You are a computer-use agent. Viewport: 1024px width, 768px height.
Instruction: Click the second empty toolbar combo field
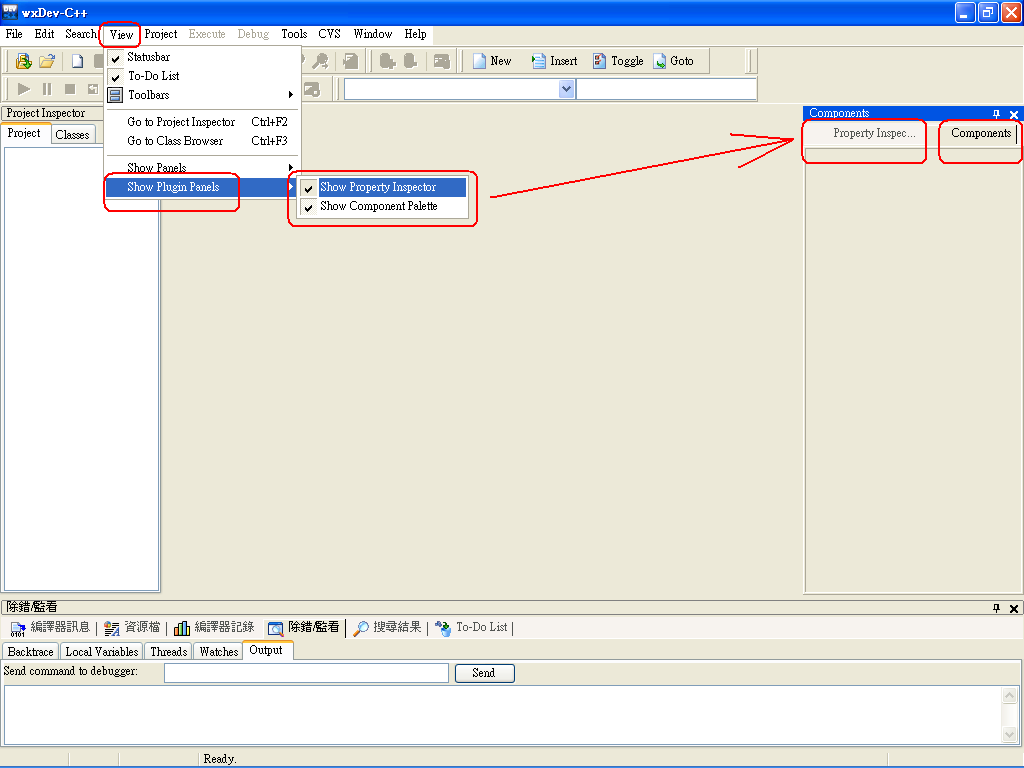(x=666, y=89)
